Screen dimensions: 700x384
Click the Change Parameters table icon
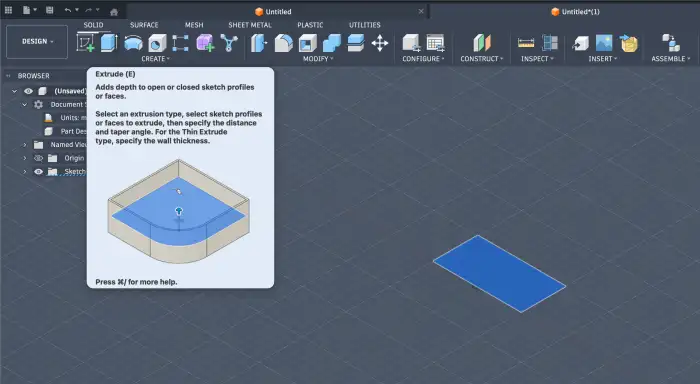click(435, 43)
